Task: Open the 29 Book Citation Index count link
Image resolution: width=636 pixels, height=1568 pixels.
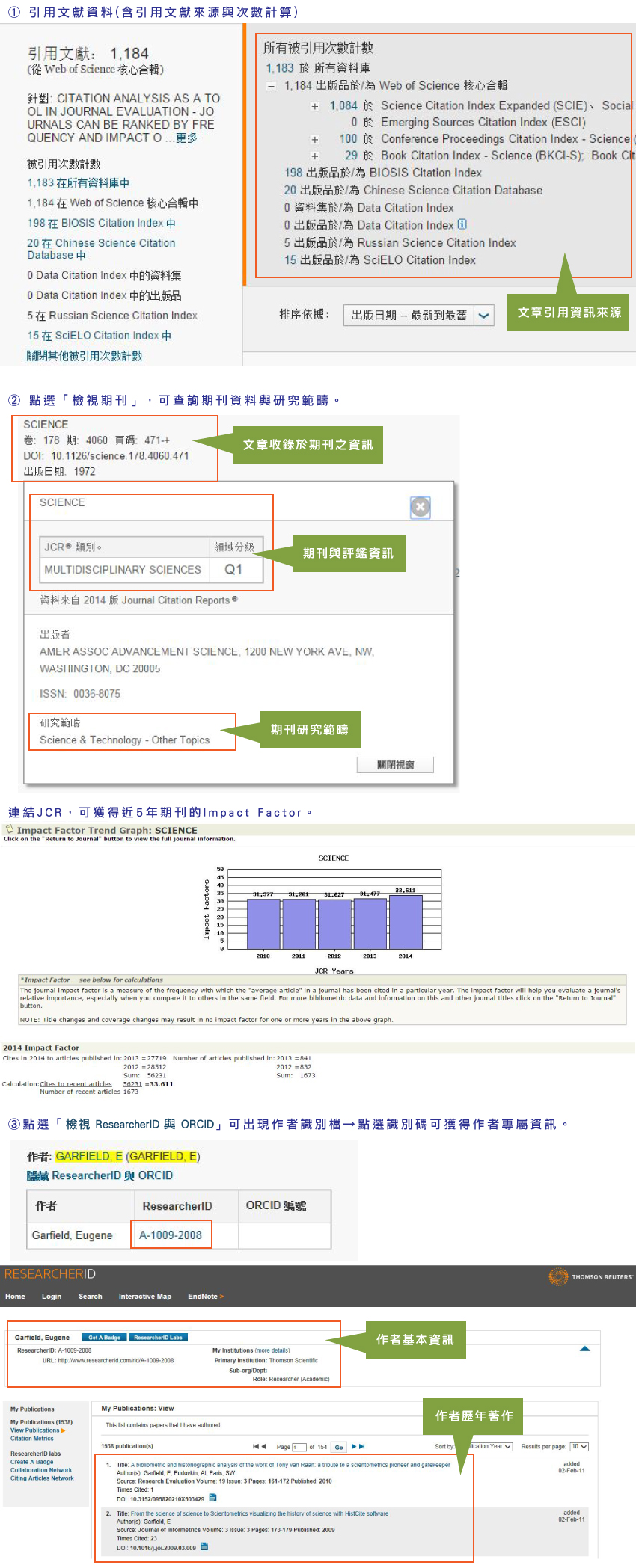Action: pyautogui.click(x=351, y=156)
